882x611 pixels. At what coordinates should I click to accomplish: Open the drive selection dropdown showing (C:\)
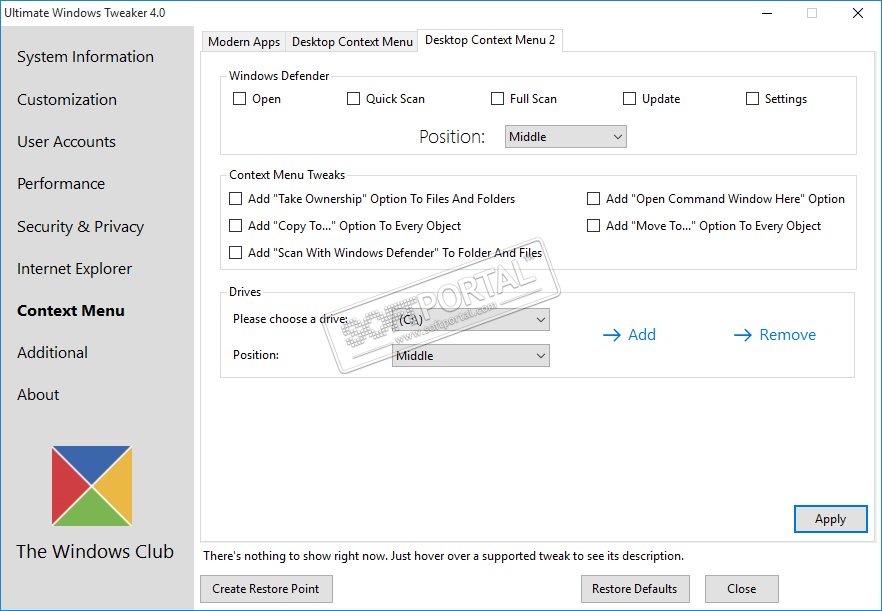471,320
